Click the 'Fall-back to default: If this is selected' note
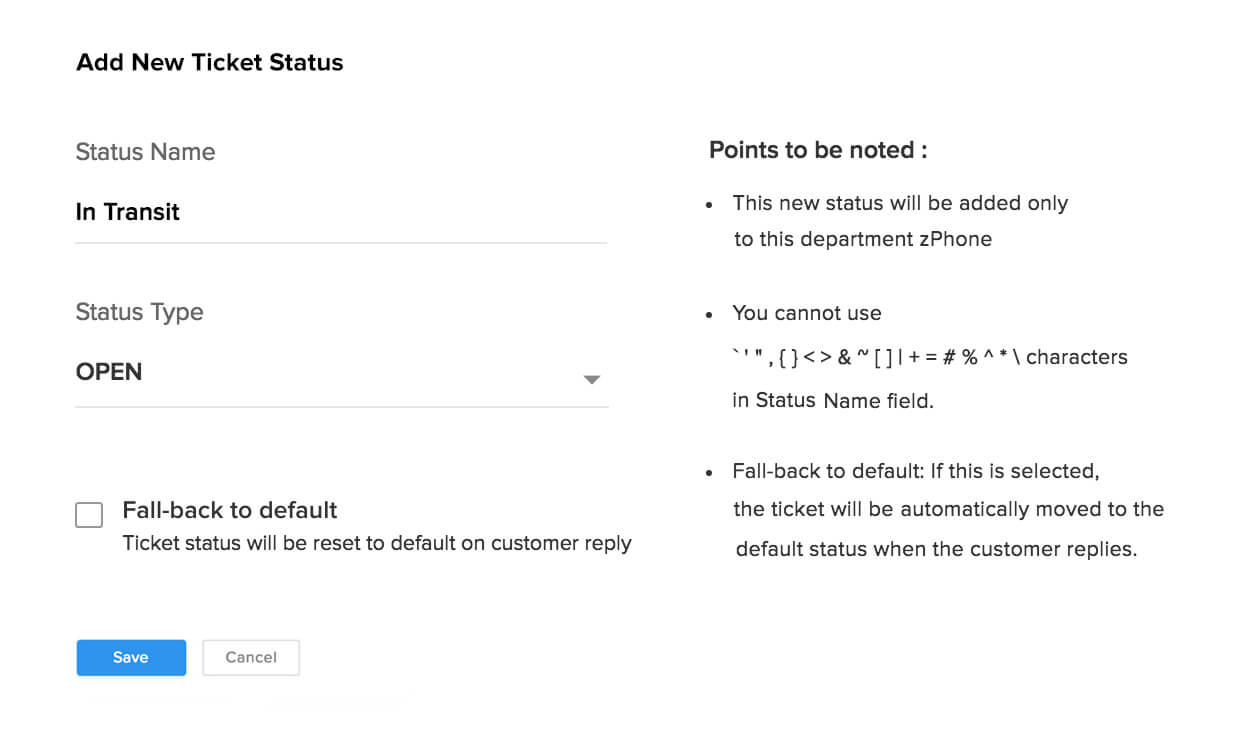Screen dimensions: 1235x741 point(915,471)
